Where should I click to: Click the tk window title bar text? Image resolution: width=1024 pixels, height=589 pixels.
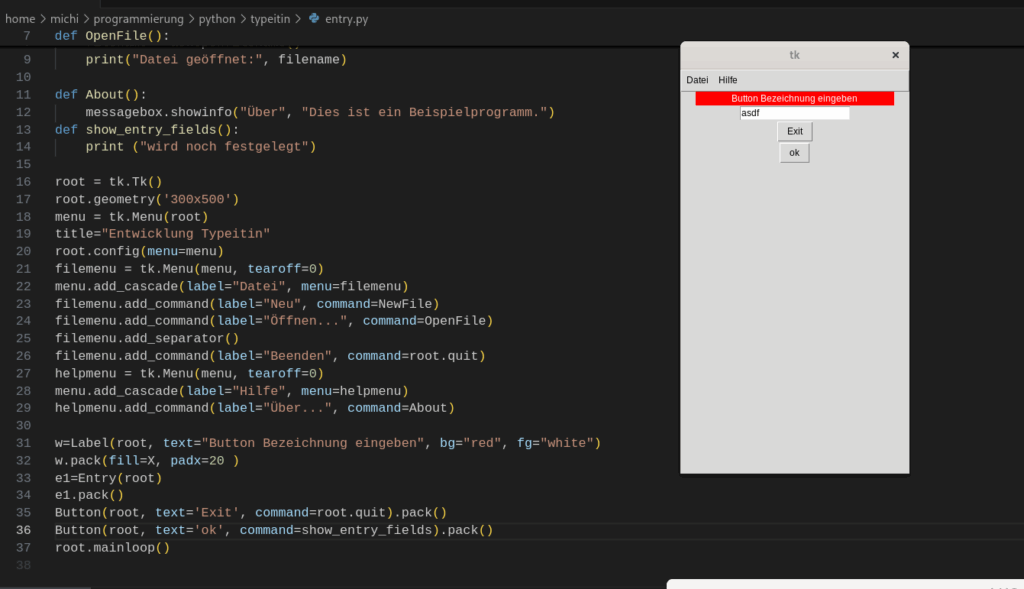pos(794,55)
